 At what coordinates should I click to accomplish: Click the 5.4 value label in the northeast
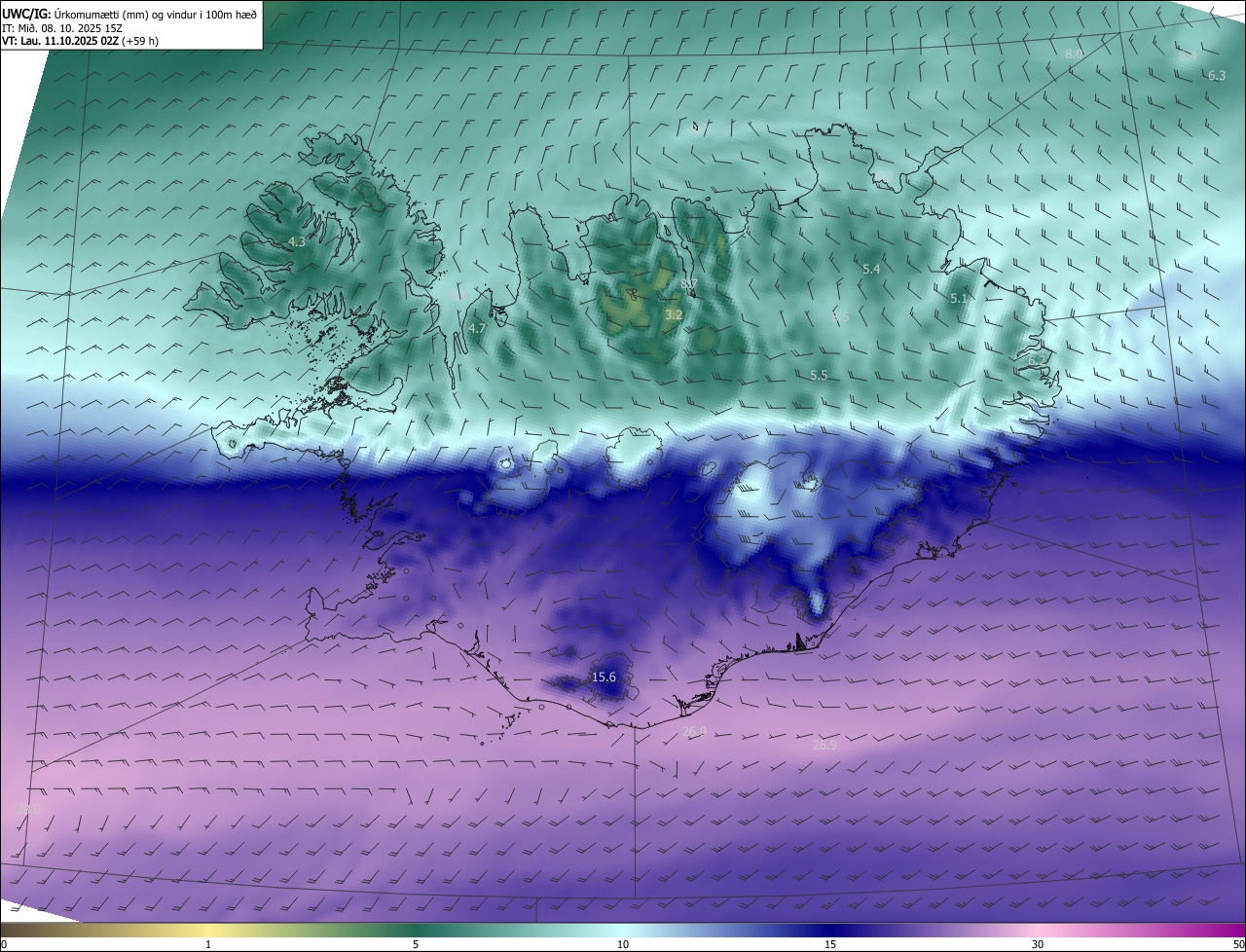pos(871,269)
